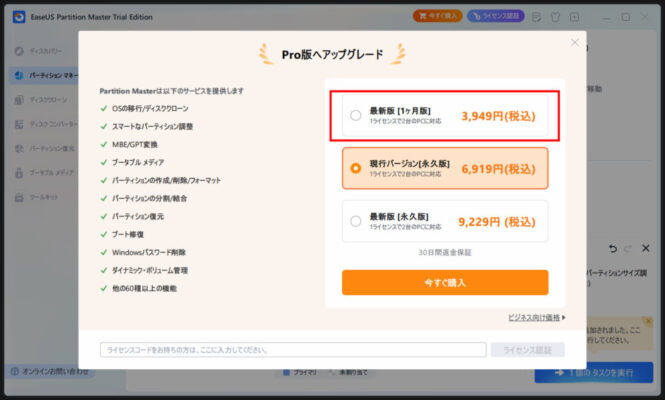Click the square plus icon in title bar

click(574, 17)
